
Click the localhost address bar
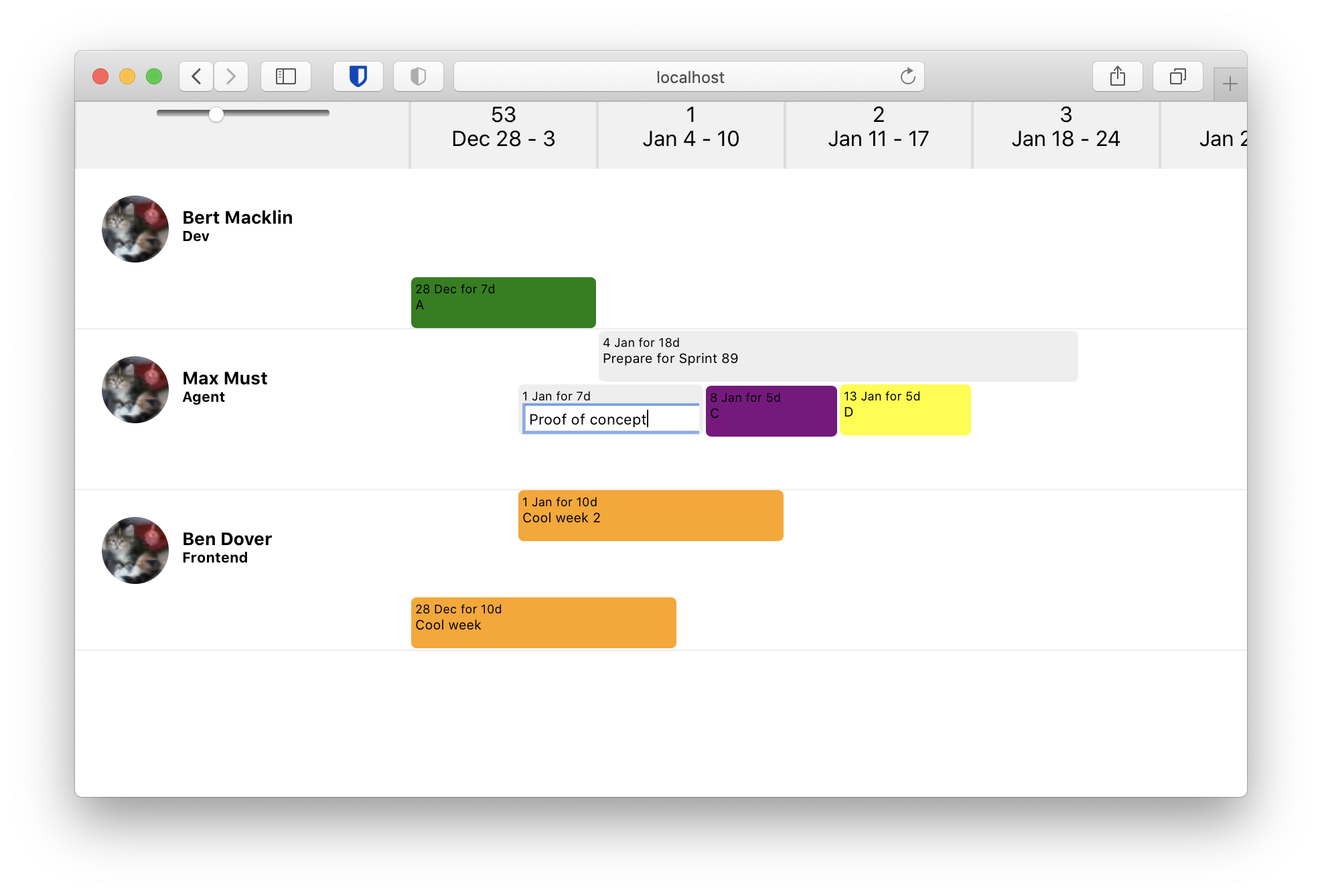(x=689, y=77)
